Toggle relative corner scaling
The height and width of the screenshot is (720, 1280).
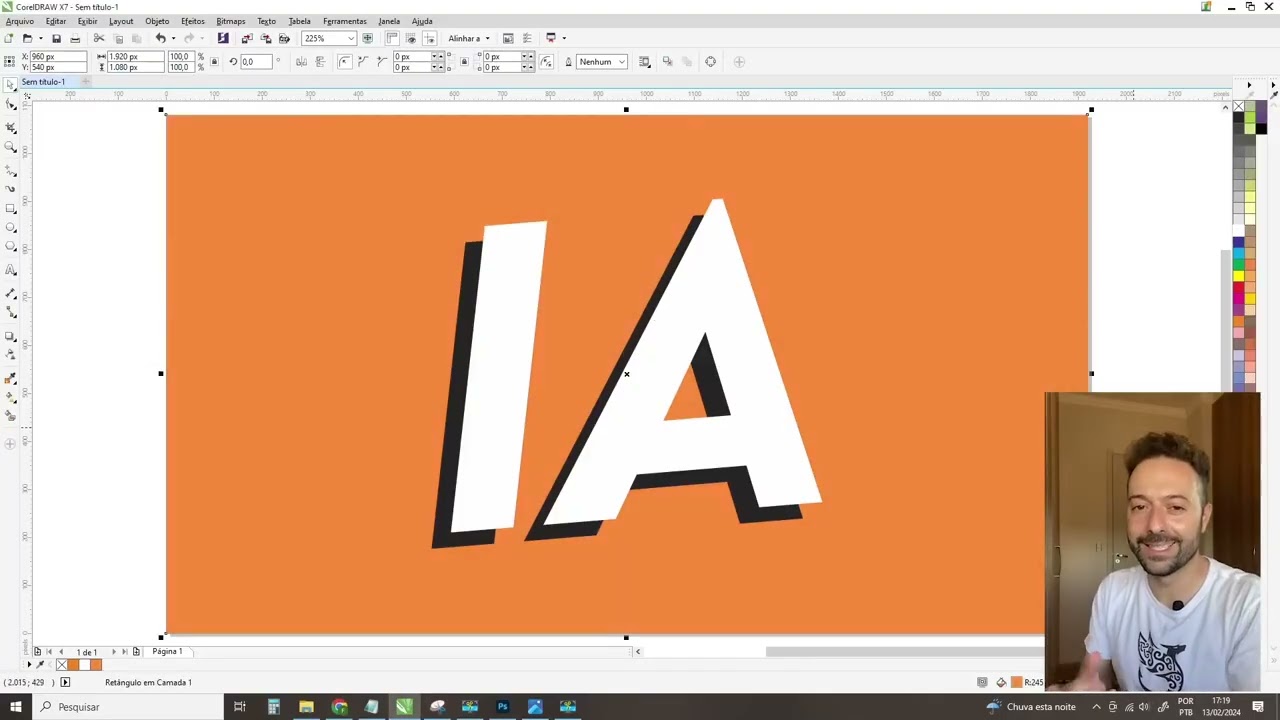546,62
